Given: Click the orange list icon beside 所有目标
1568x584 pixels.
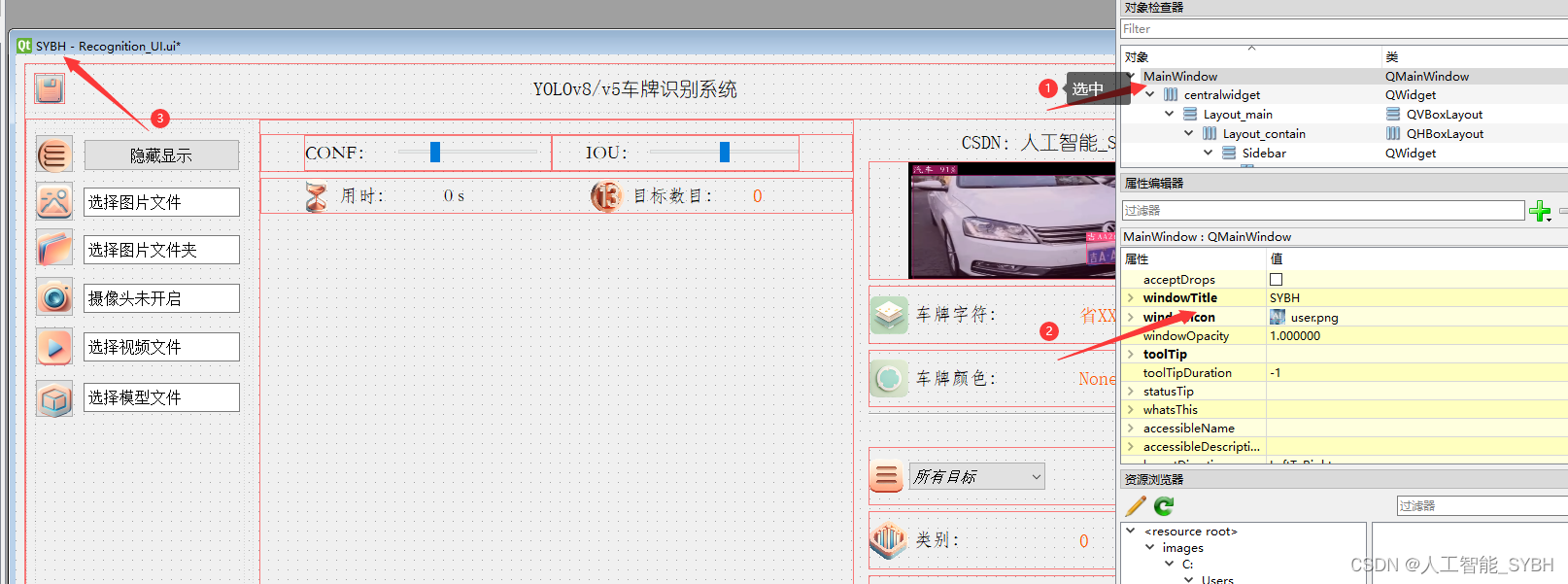Looking at the screenshot, I should 886,477.
